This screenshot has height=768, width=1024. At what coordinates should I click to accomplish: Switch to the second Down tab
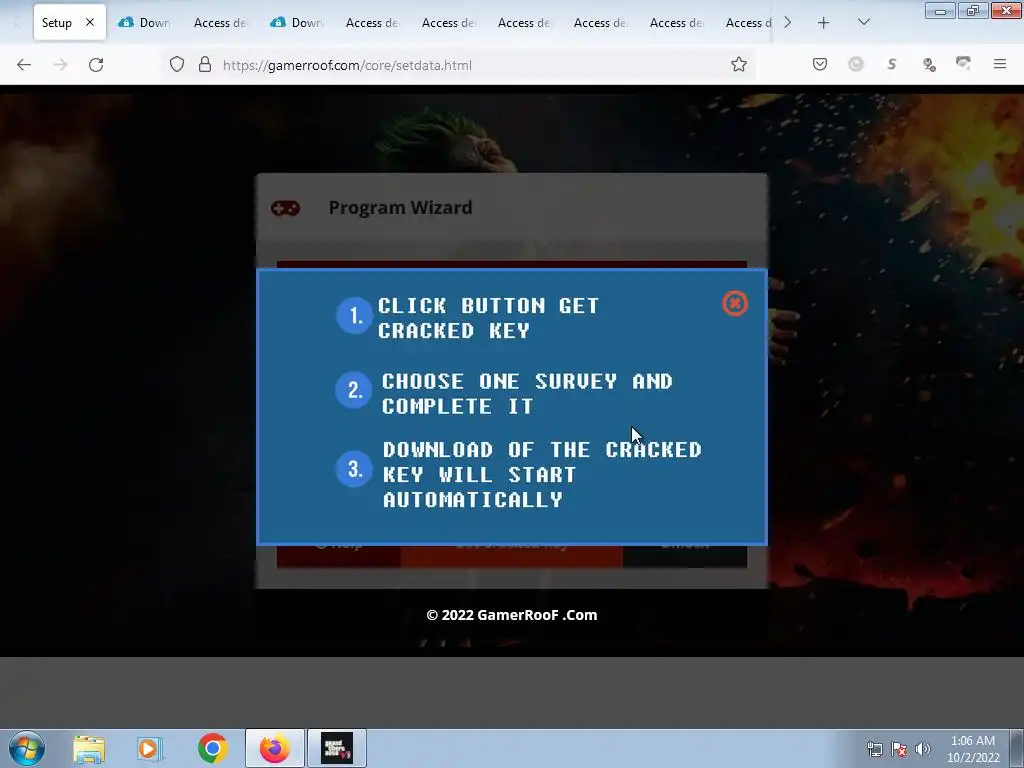[x=297, y=23]
